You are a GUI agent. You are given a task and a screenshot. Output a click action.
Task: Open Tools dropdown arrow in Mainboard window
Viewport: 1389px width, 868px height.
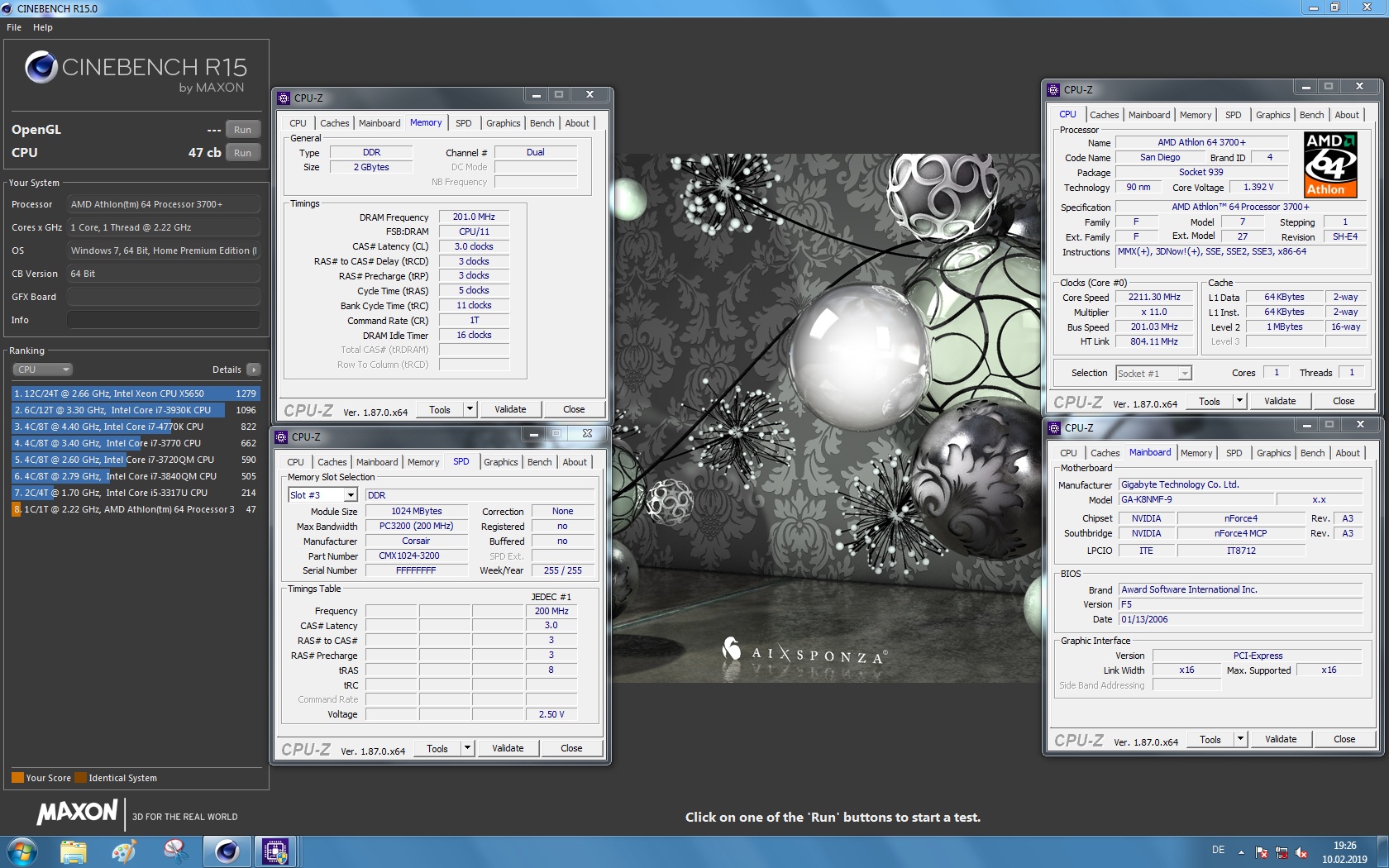click(1240, 739)
